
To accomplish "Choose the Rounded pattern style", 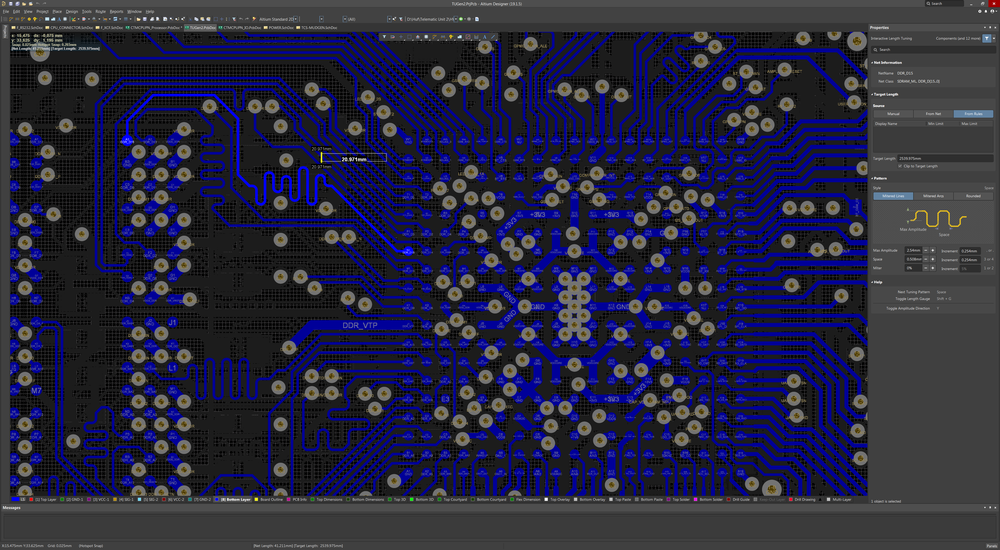I will tap(973, 196).
